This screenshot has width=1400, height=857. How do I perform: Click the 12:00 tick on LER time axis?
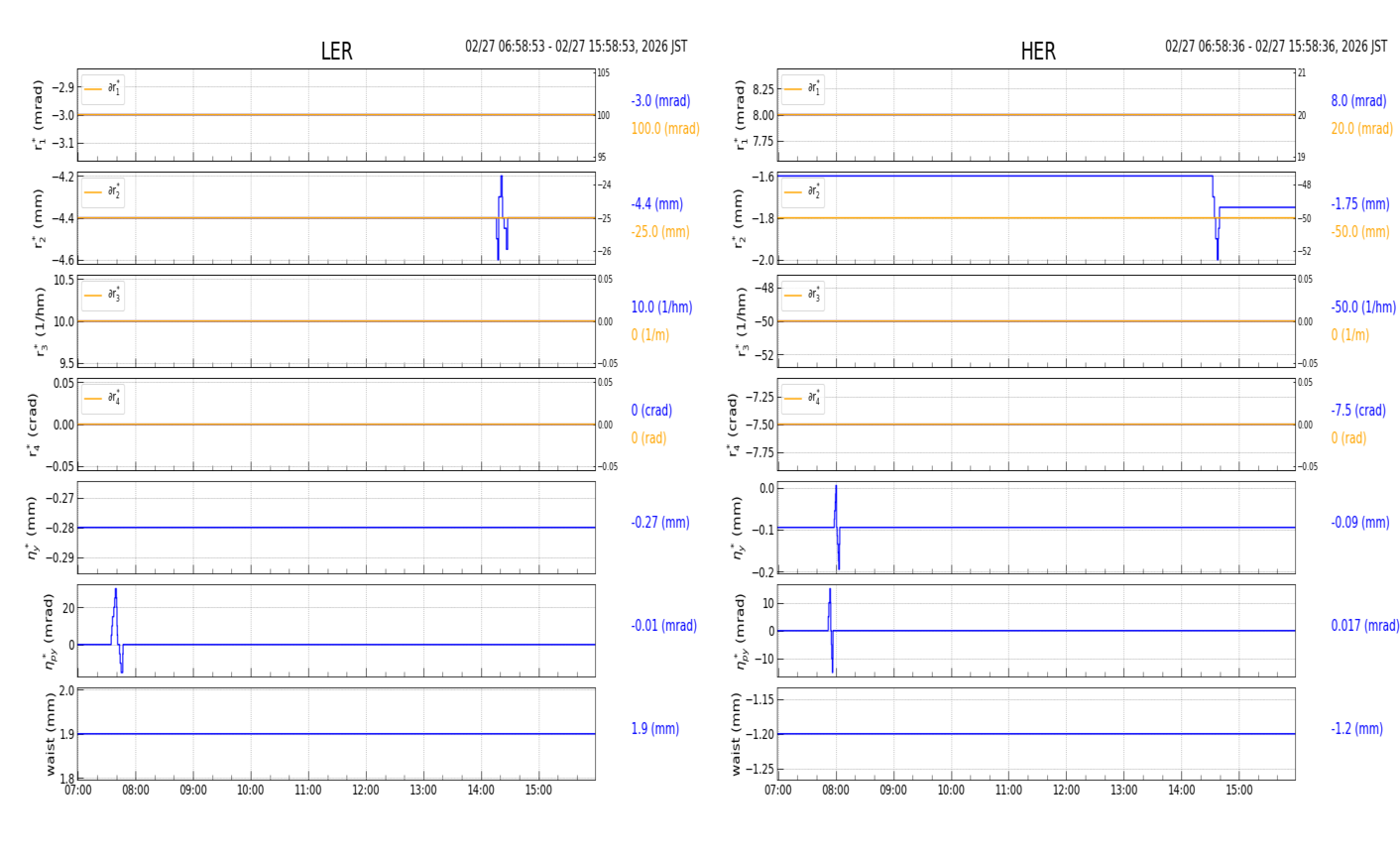tap(366, 791)
